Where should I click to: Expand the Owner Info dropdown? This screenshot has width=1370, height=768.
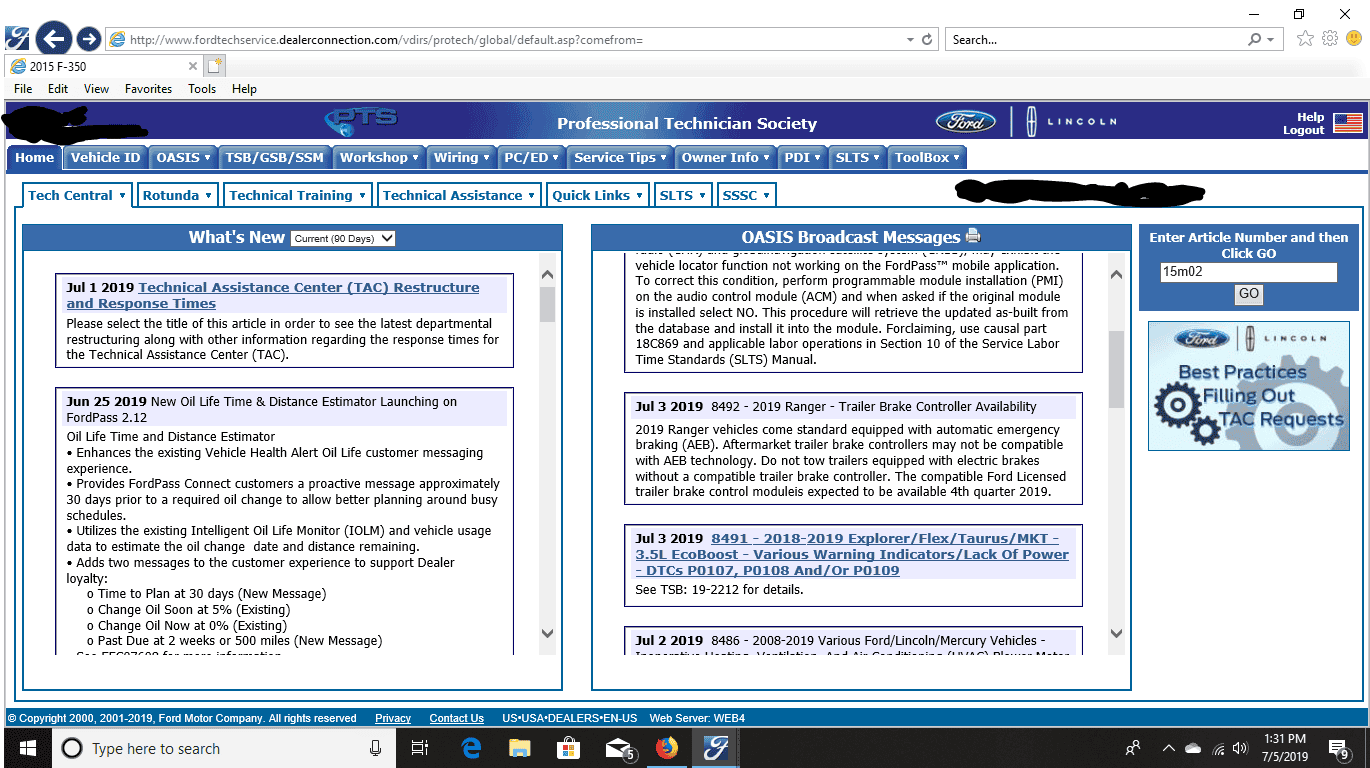726,157
